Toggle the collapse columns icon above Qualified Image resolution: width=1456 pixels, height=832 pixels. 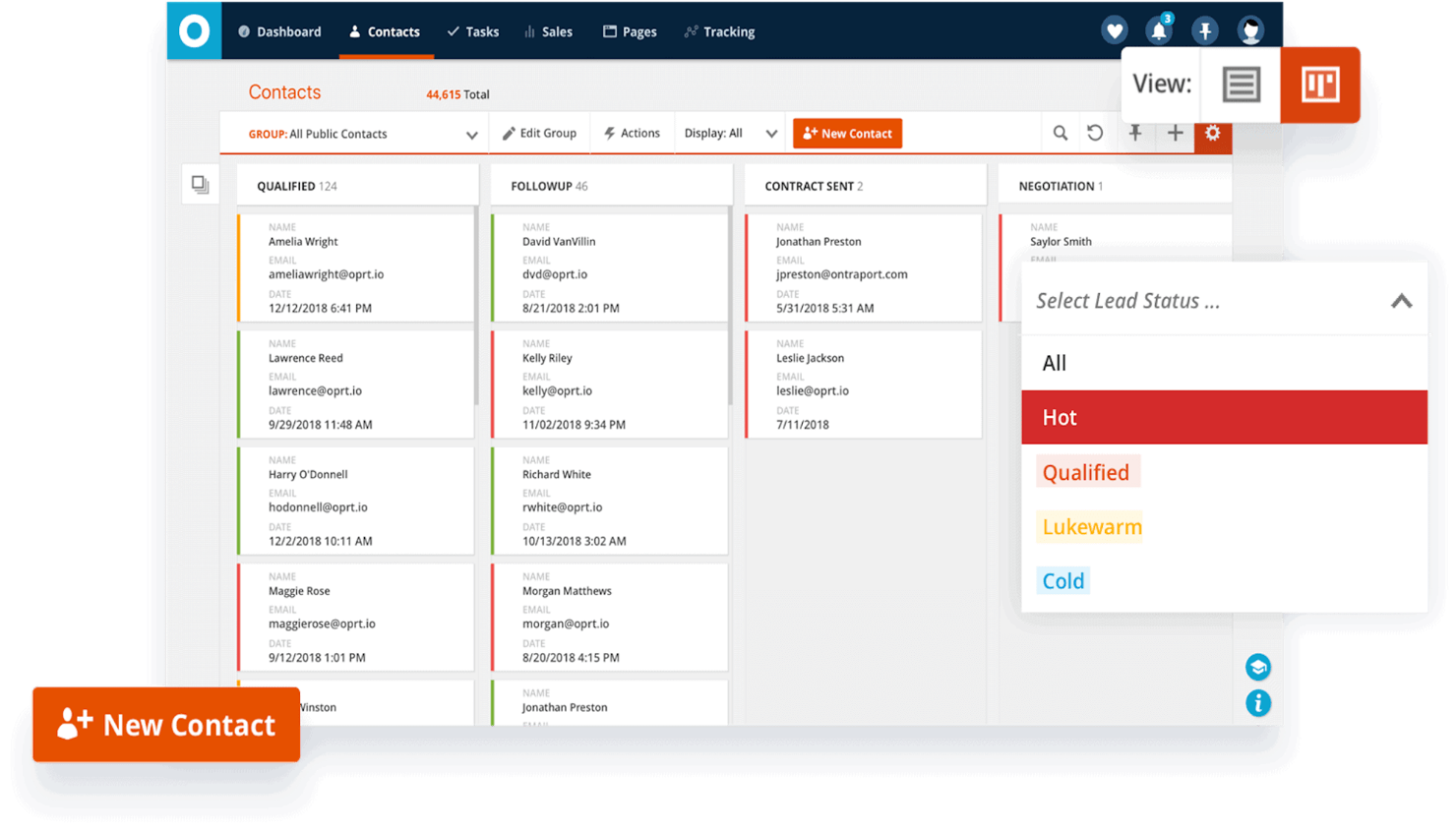point(200,184)
